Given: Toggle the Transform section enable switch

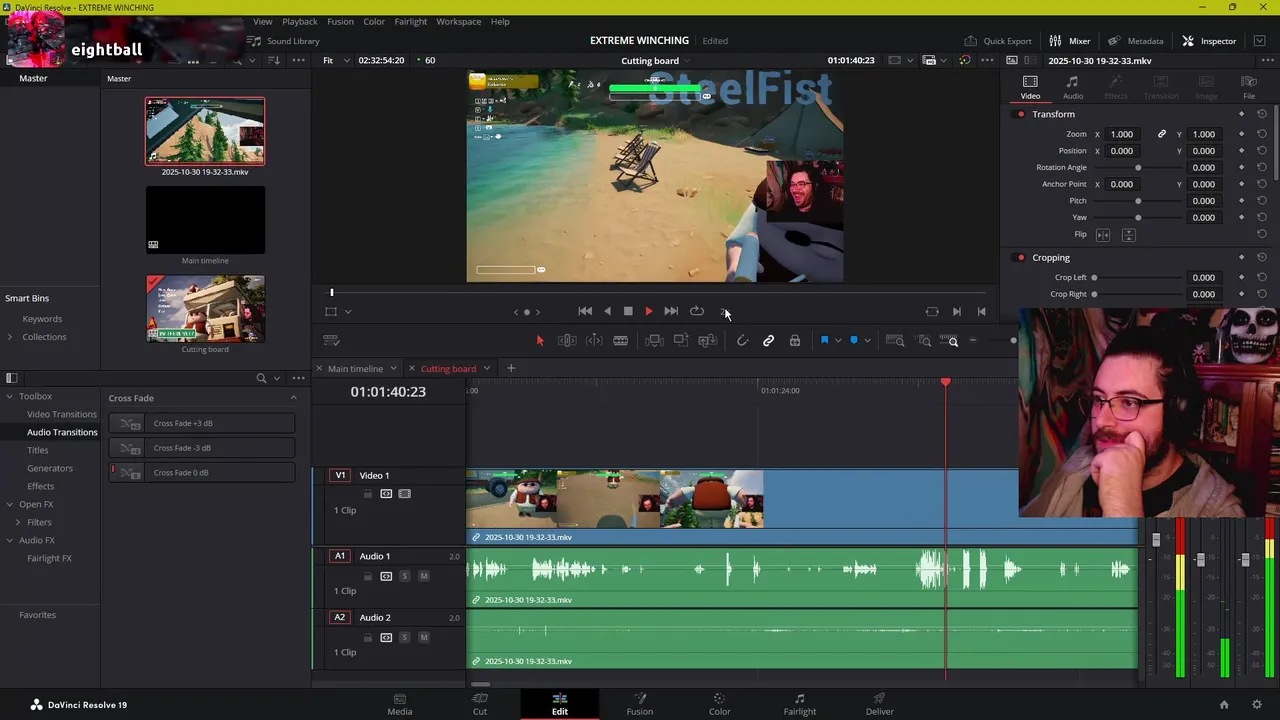Looking at the screenshot, I should coord(1020,114).
